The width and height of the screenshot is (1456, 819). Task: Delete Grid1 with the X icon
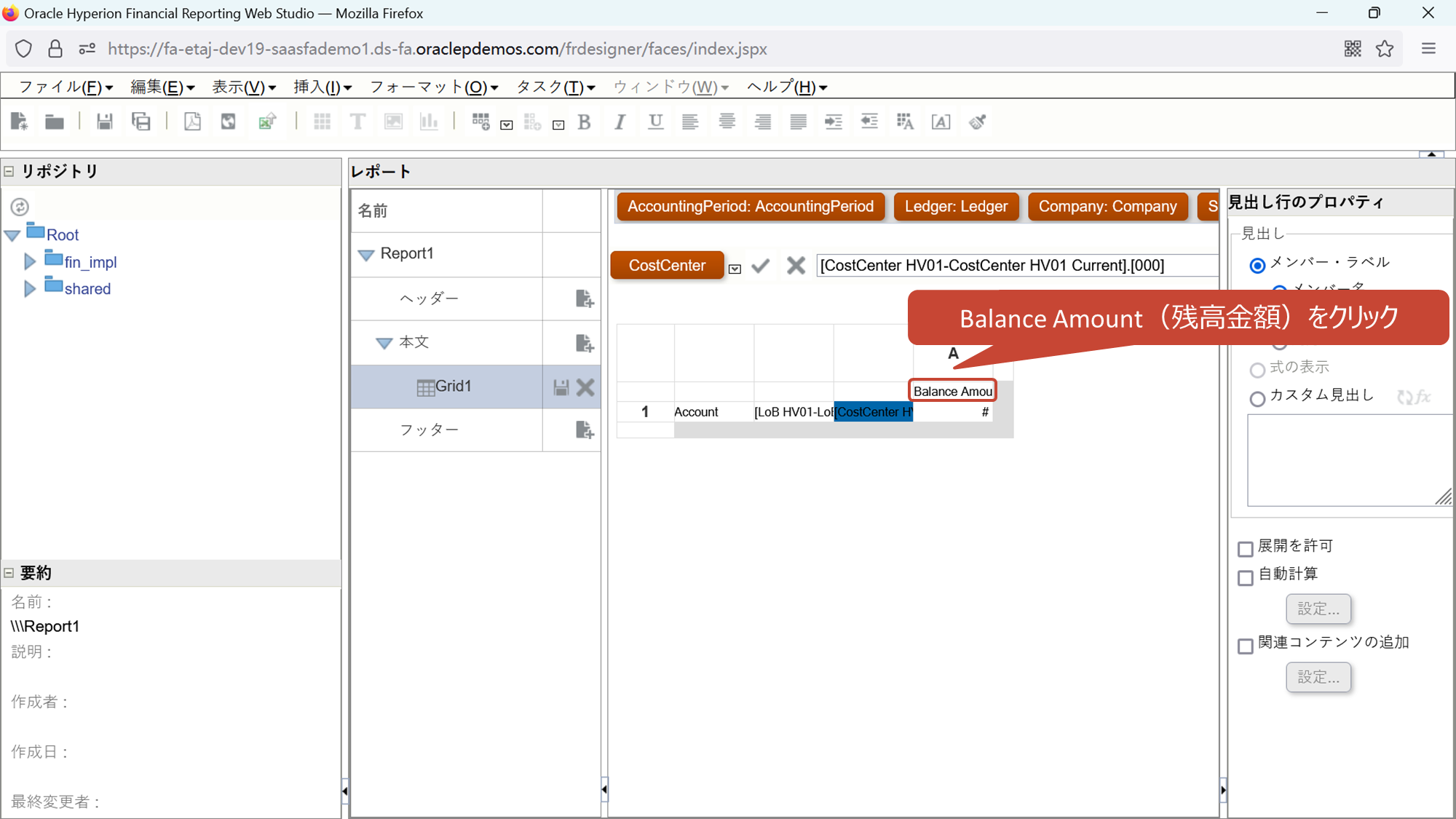(x=585, y=387)
